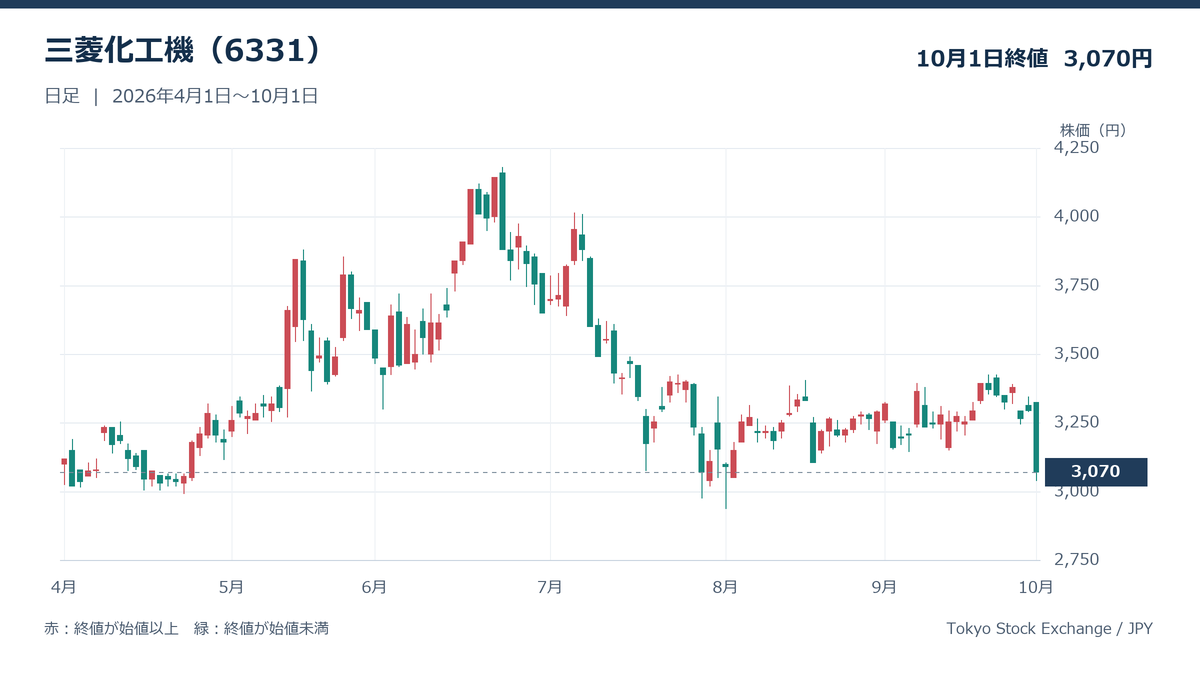
Task: Click the Tokyo Stock Exchange / JPY source note
Action: (x=1049, y=629)
